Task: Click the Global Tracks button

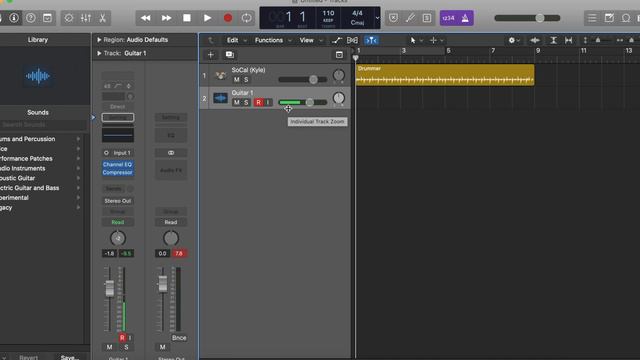Action: point(339,55)
